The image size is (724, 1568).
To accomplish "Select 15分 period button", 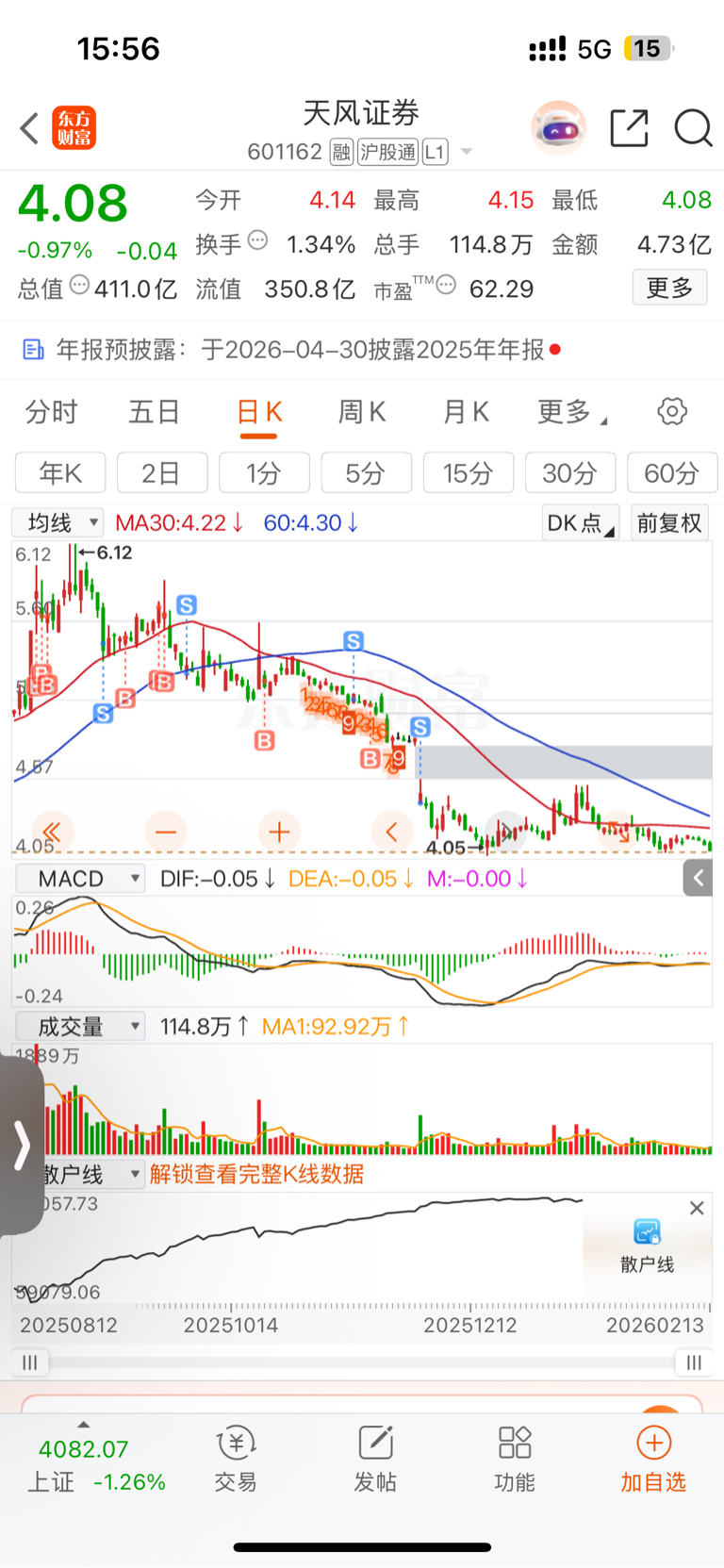I will pos(469,472).
